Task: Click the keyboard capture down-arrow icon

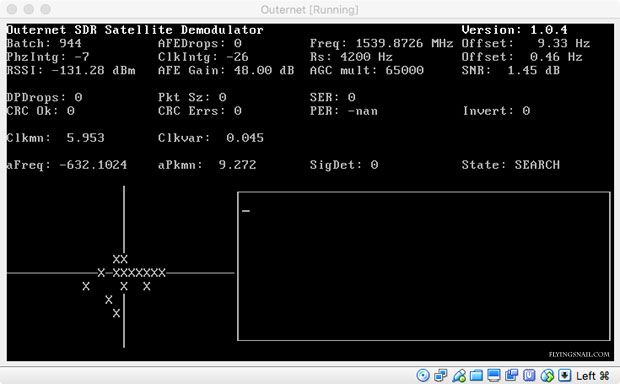Action: point(565,375)
